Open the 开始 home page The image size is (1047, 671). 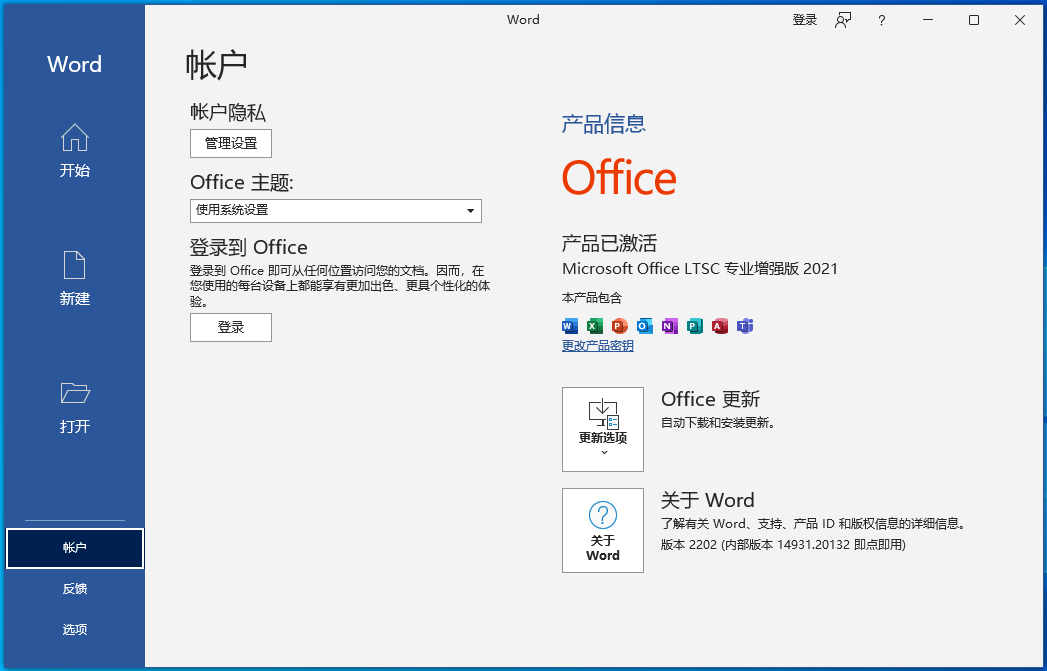pyautogui.click(x=74, y=151)
